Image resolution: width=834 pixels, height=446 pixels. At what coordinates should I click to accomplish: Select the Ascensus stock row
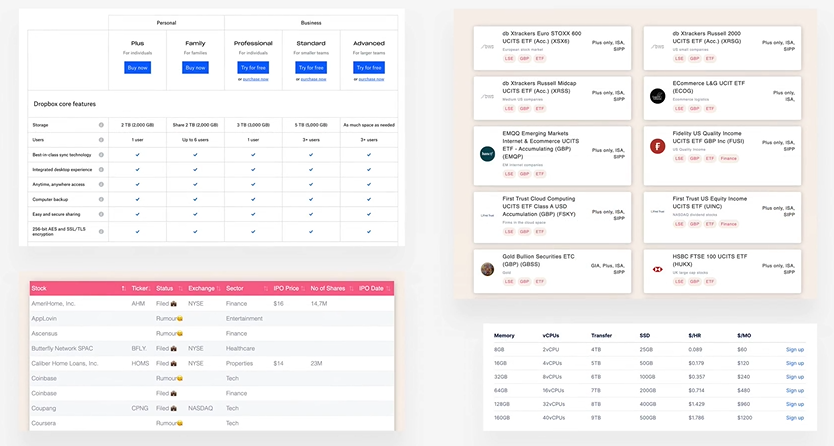coord(212,333)
